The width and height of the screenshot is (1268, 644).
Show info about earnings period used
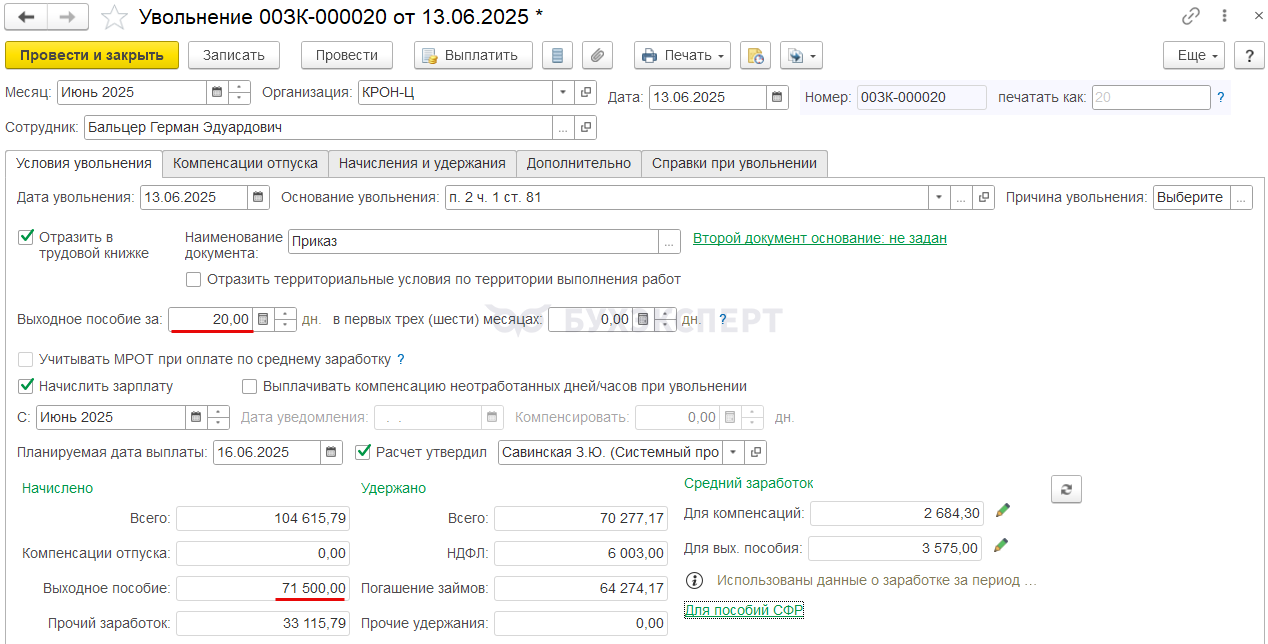point(694,580)
